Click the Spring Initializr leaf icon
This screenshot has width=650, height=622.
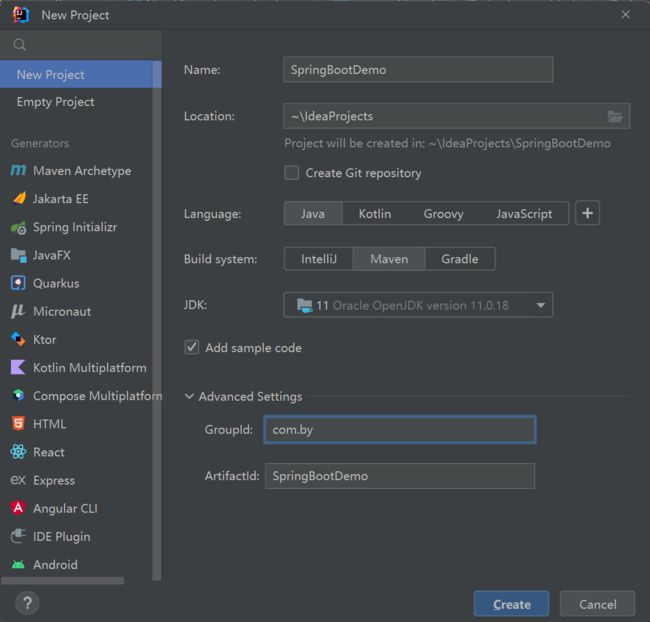(19, 227)
